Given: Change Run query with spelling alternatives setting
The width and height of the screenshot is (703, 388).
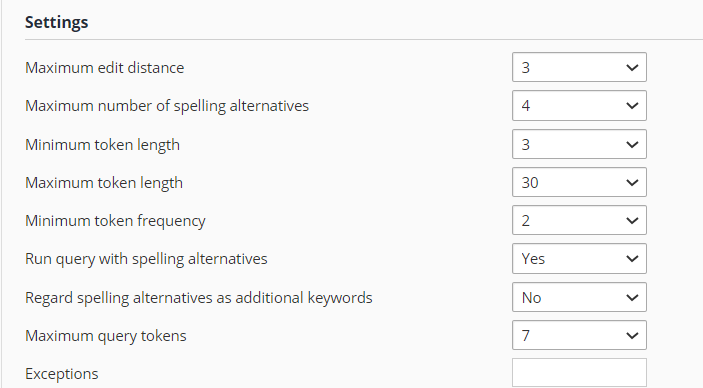Looking at the screenshot, I should tap(579, 258).
